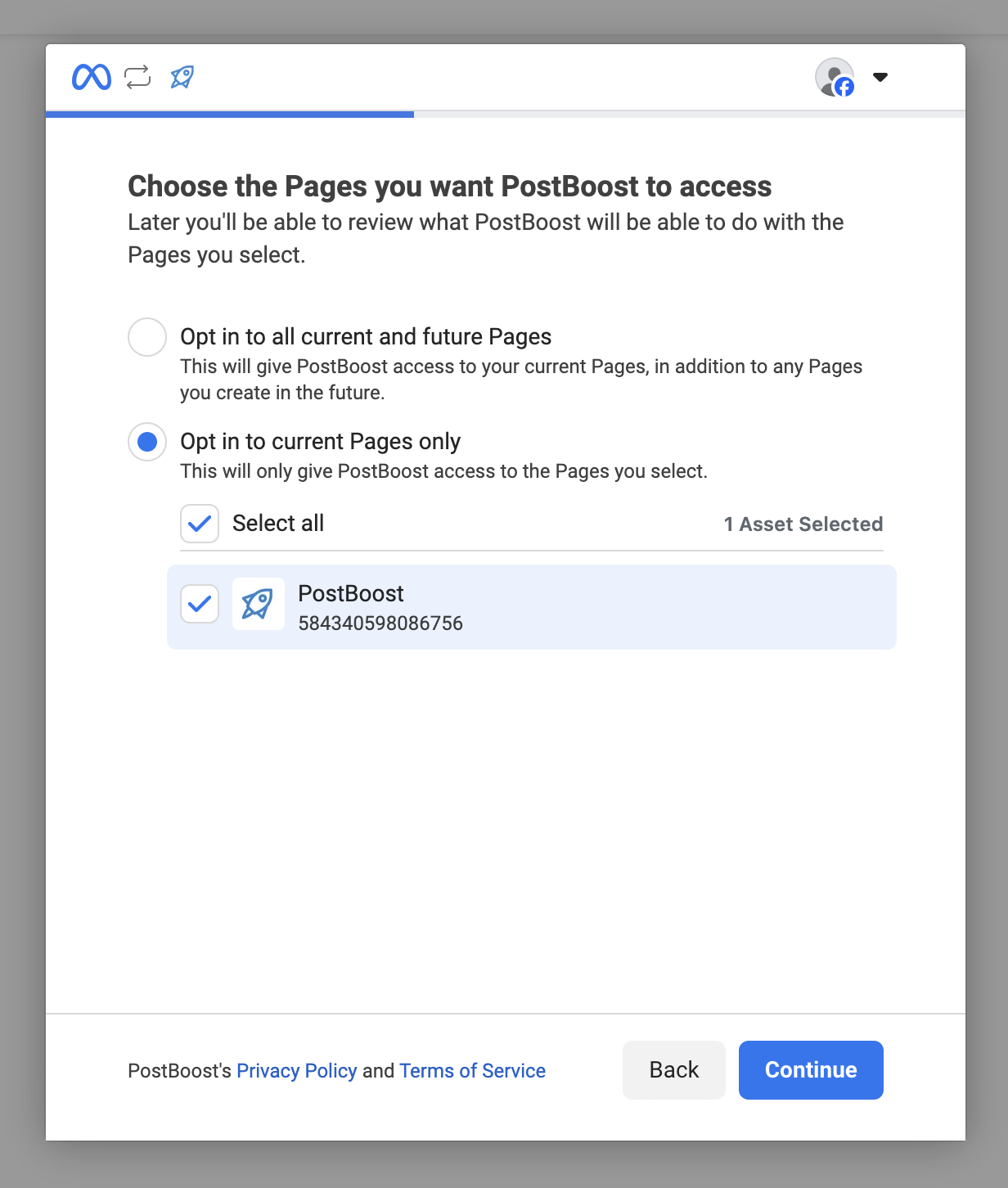1008x1188 pixels.
Task: Click the PostBoost page ID 584340598086756
Action: coord(380,623)
